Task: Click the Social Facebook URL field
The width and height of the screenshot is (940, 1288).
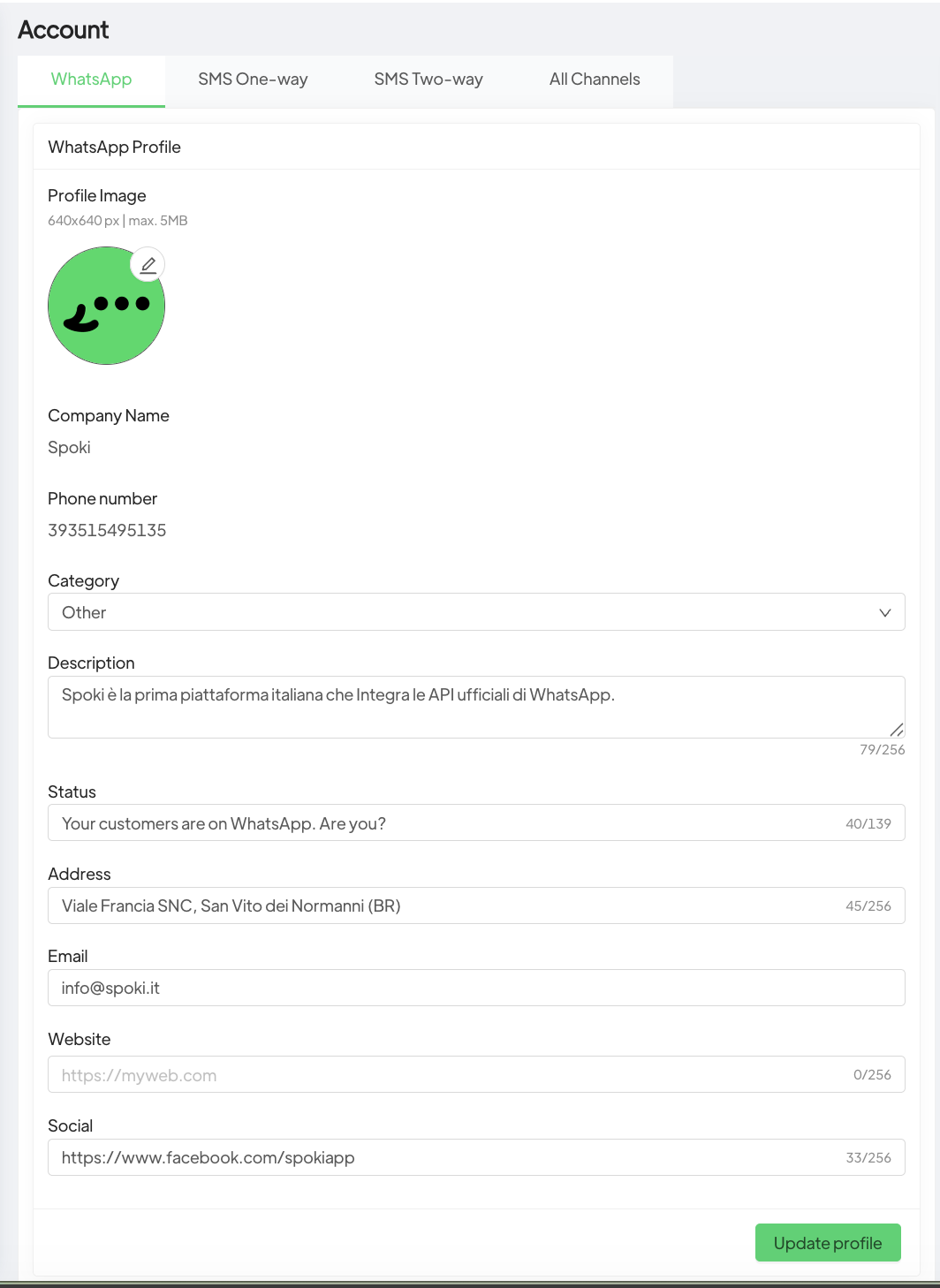Action: coord(442,1157)
